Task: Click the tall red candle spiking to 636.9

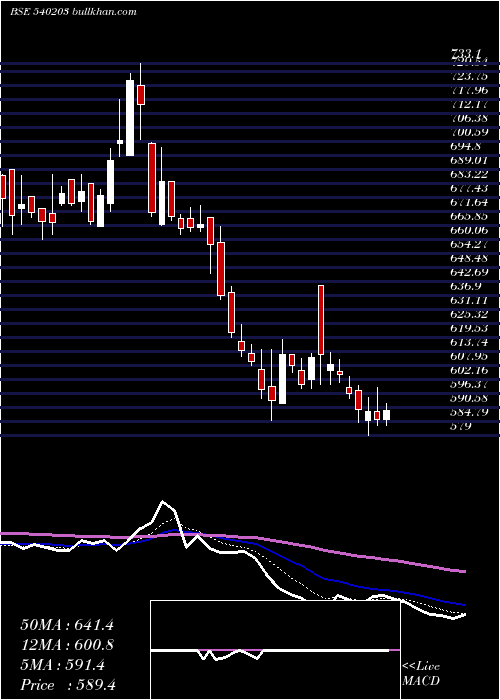Action: coord(321,320)
